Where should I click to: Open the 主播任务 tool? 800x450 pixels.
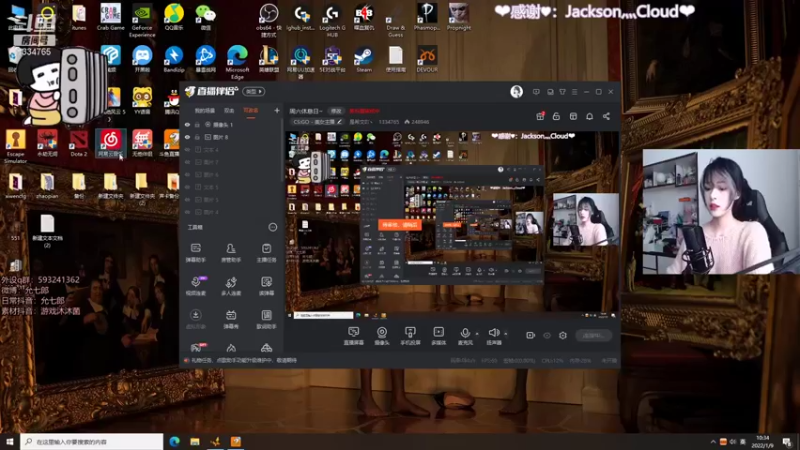pyautogui.click(x=266, y=252)
